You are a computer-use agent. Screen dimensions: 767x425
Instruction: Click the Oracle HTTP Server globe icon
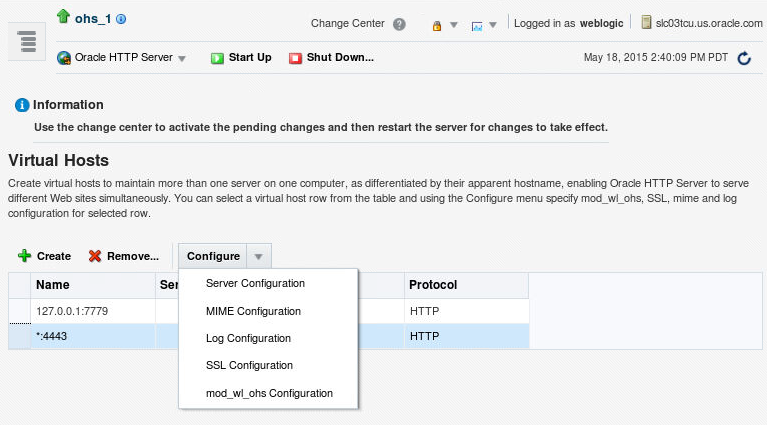coord(64,58)
